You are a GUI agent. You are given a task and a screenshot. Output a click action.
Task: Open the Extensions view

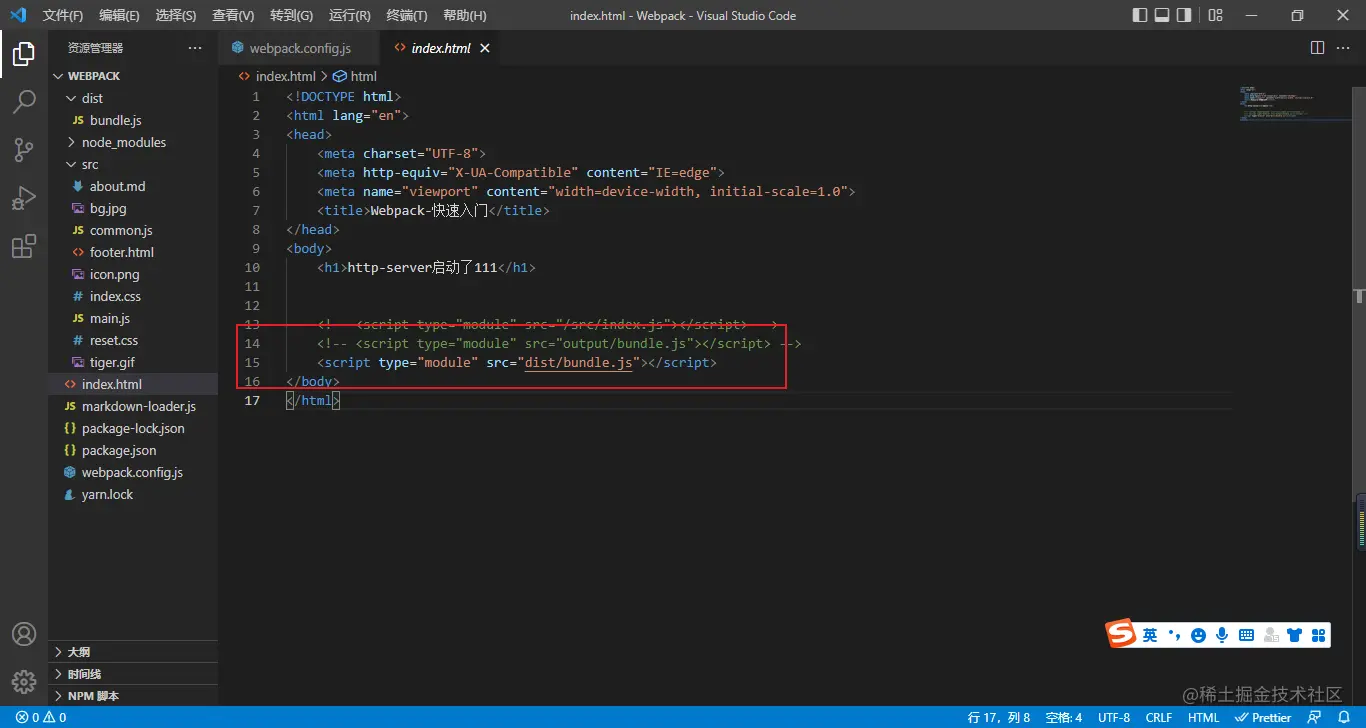tap(24, 246)
